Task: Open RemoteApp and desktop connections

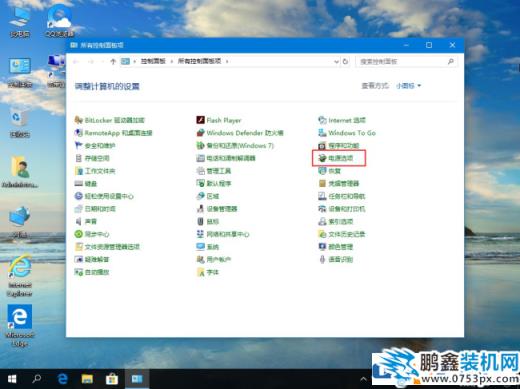Action: pos(113,133)
